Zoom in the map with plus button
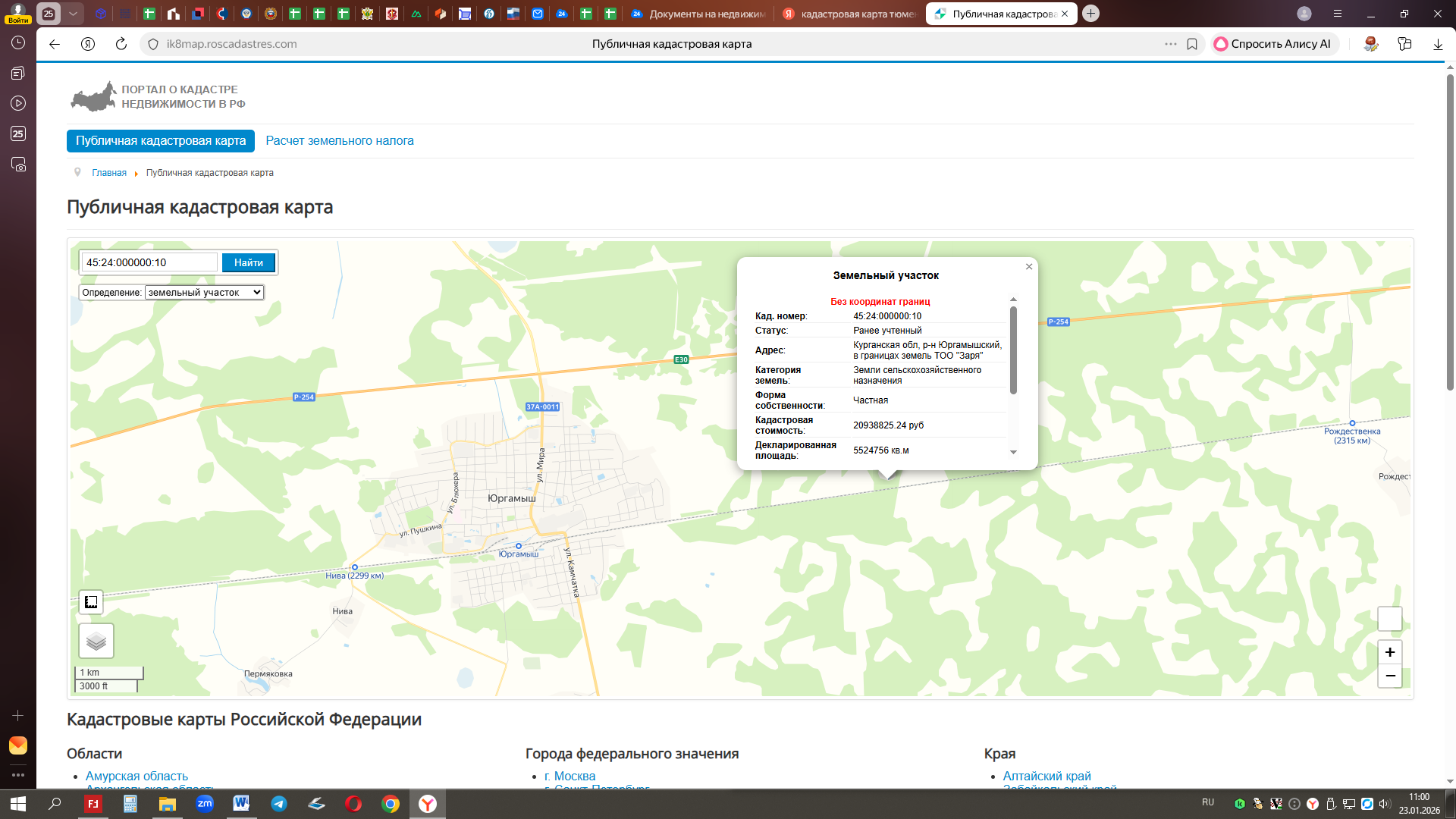 tap(1389, 652)
